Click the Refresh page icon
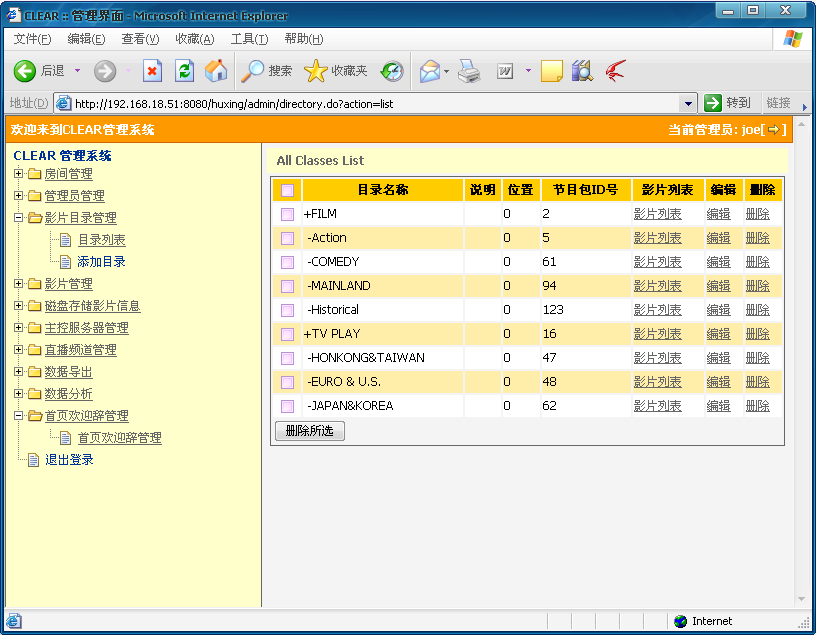The image size is (816, 635). [x=184, y=71]
